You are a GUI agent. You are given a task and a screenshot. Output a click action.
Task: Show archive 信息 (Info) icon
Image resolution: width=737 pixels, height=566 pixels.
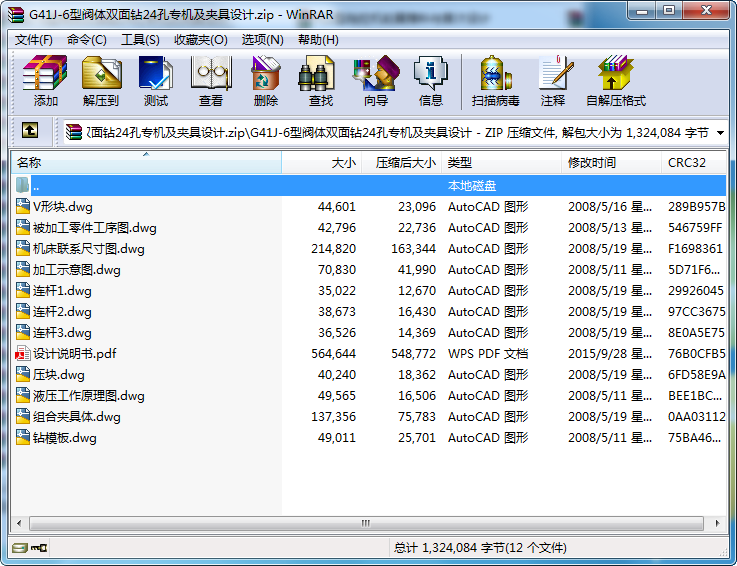430,80
